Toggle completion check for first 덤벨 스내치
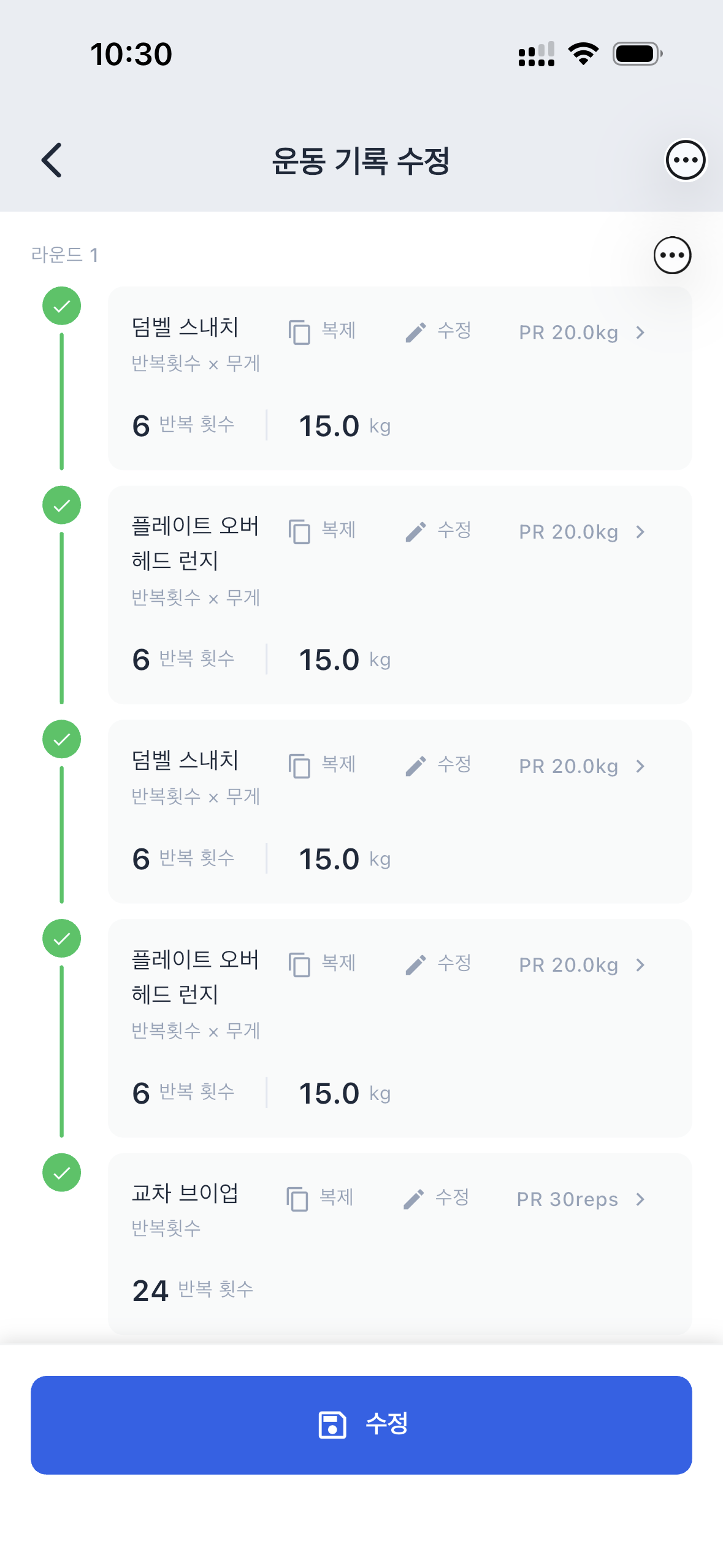This screenshot has height=1568, width=723. (61, 306)
